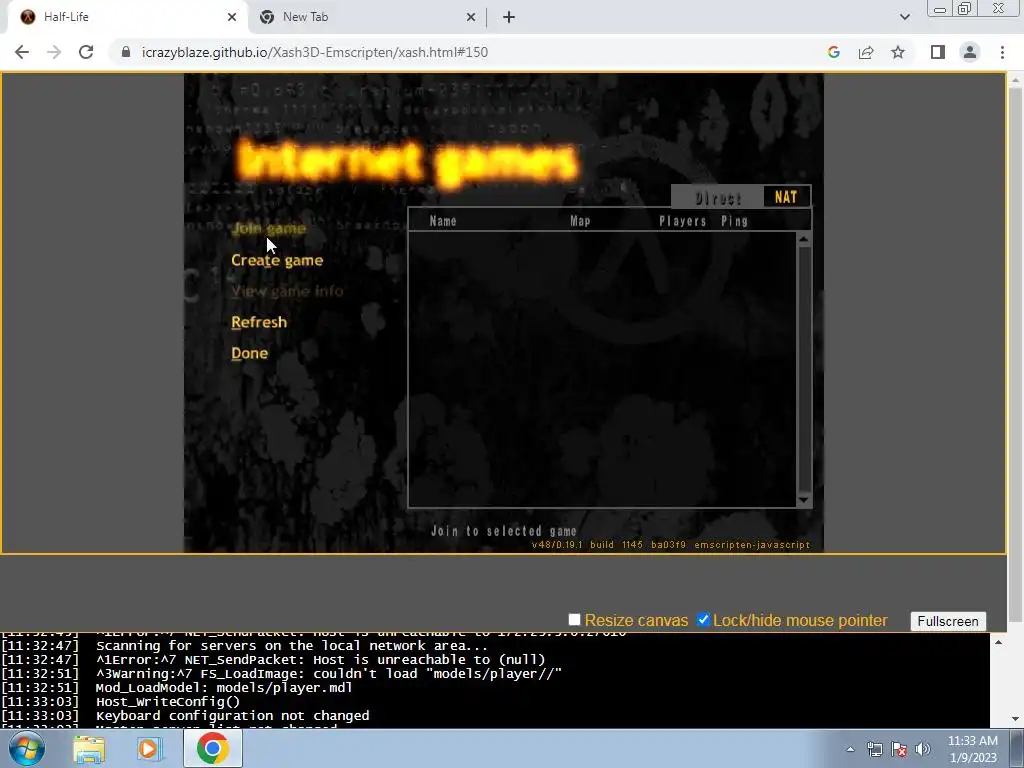Select the NAT server tab
1024x768 pixels.
tap(786, 197)
